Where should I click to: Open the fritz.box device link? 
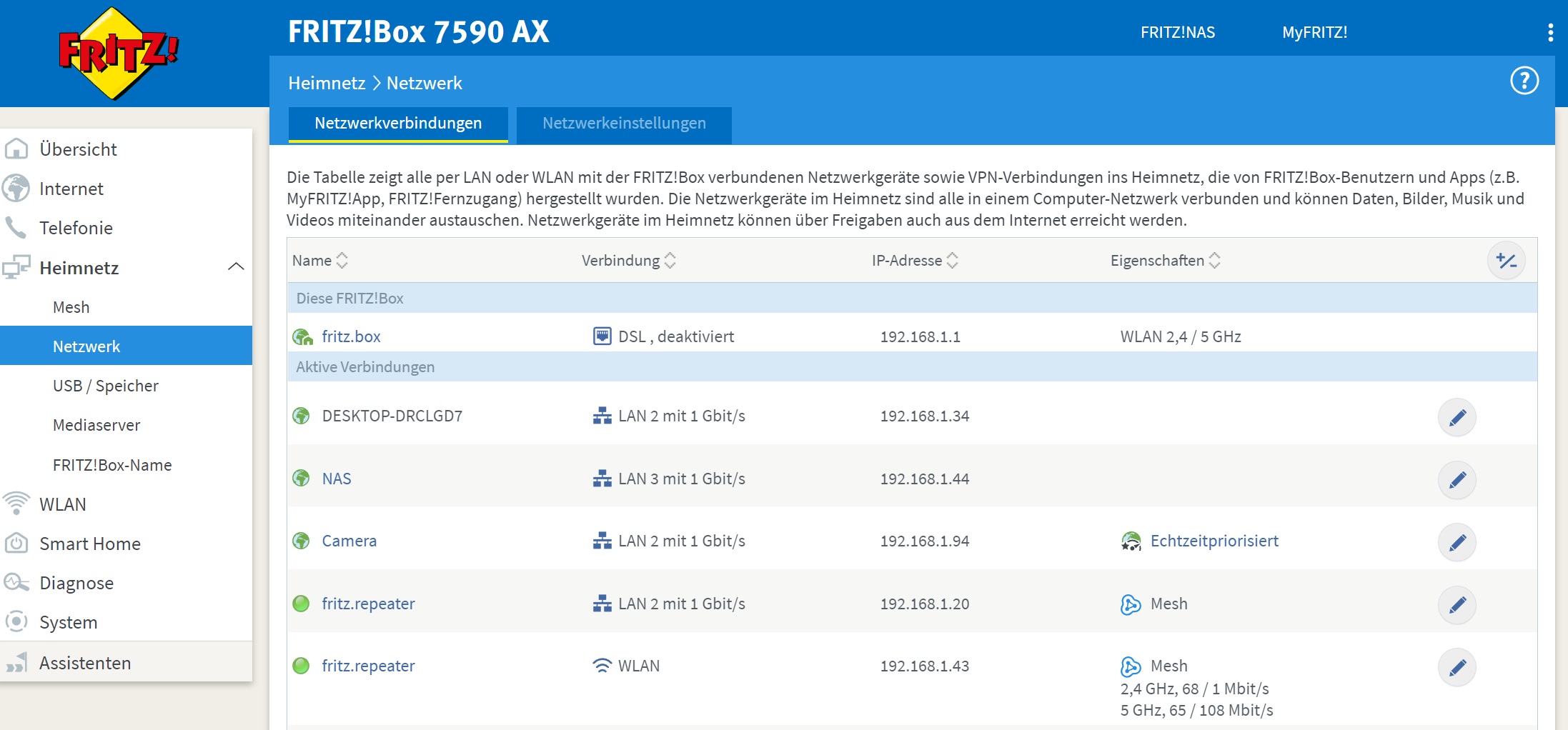[x=351, y=336]
